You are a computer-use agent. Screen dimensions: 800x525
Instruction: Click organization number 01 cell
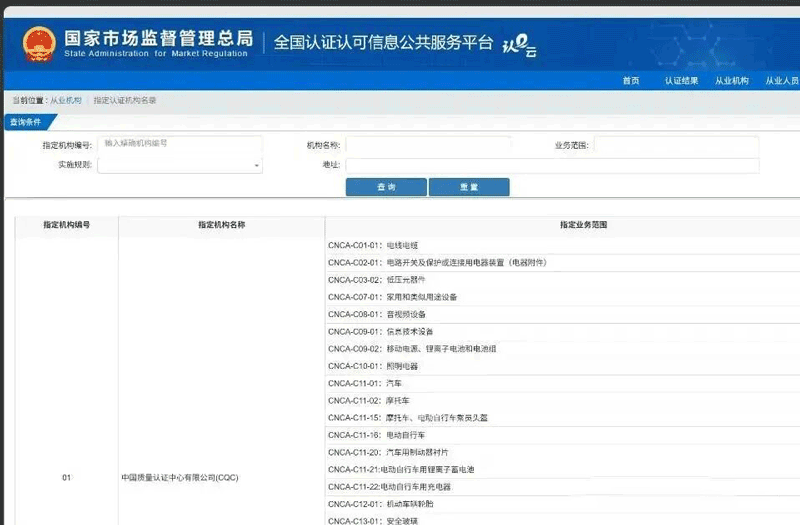[x=67, y=478]
